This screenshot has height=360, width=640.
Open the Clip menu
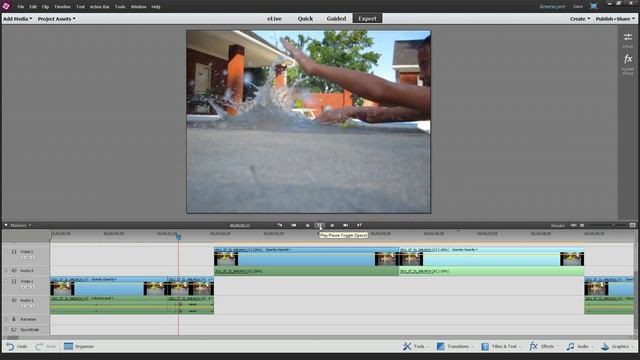point(45,7)
